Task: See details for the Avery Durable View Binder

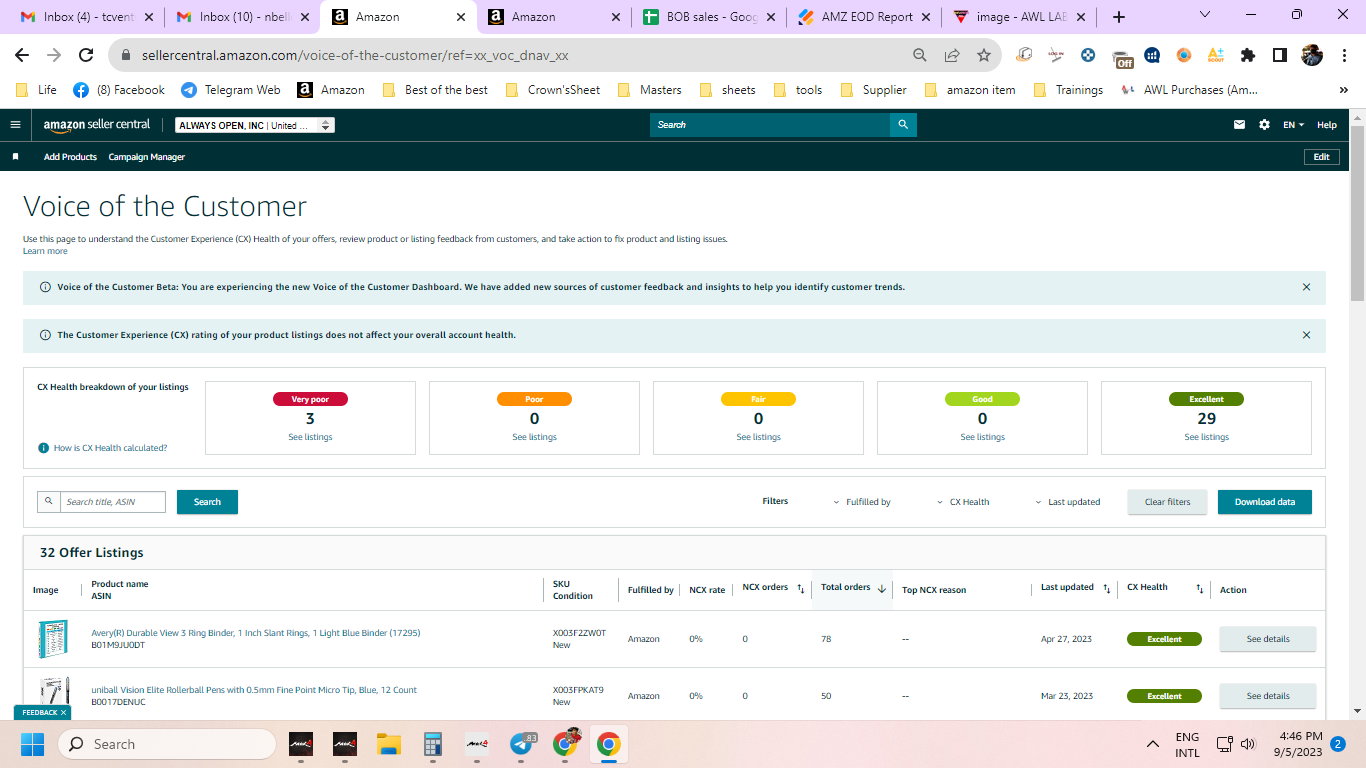Action: [1267, 639]
